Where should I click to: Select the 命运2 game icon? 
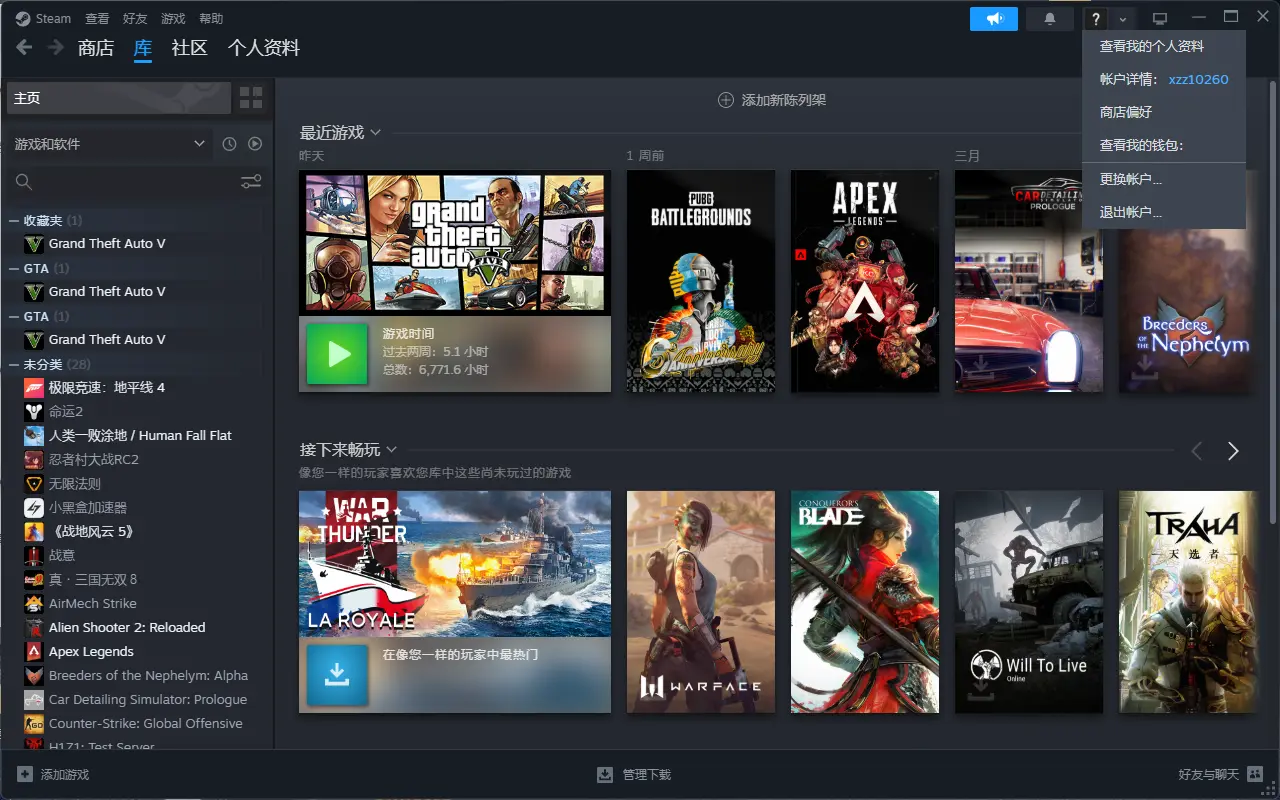coord(34,411)
